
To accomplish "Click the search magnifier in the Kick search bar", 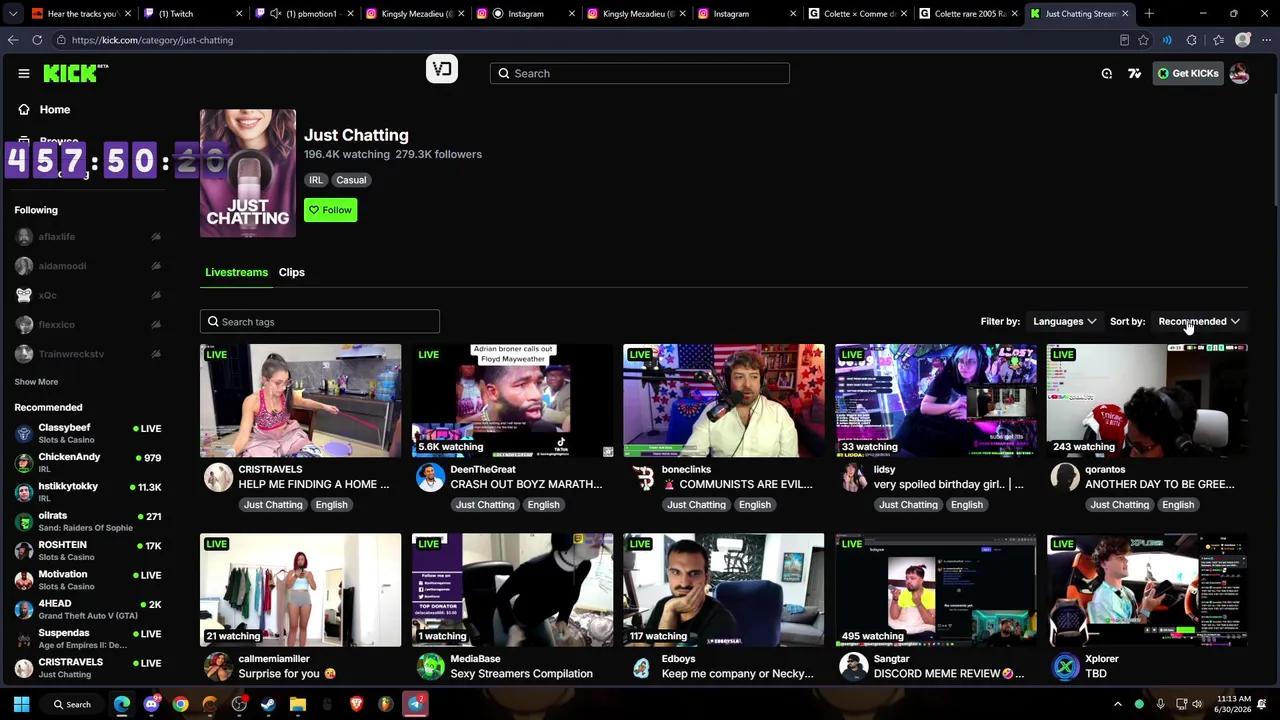I will pos(504,73).
